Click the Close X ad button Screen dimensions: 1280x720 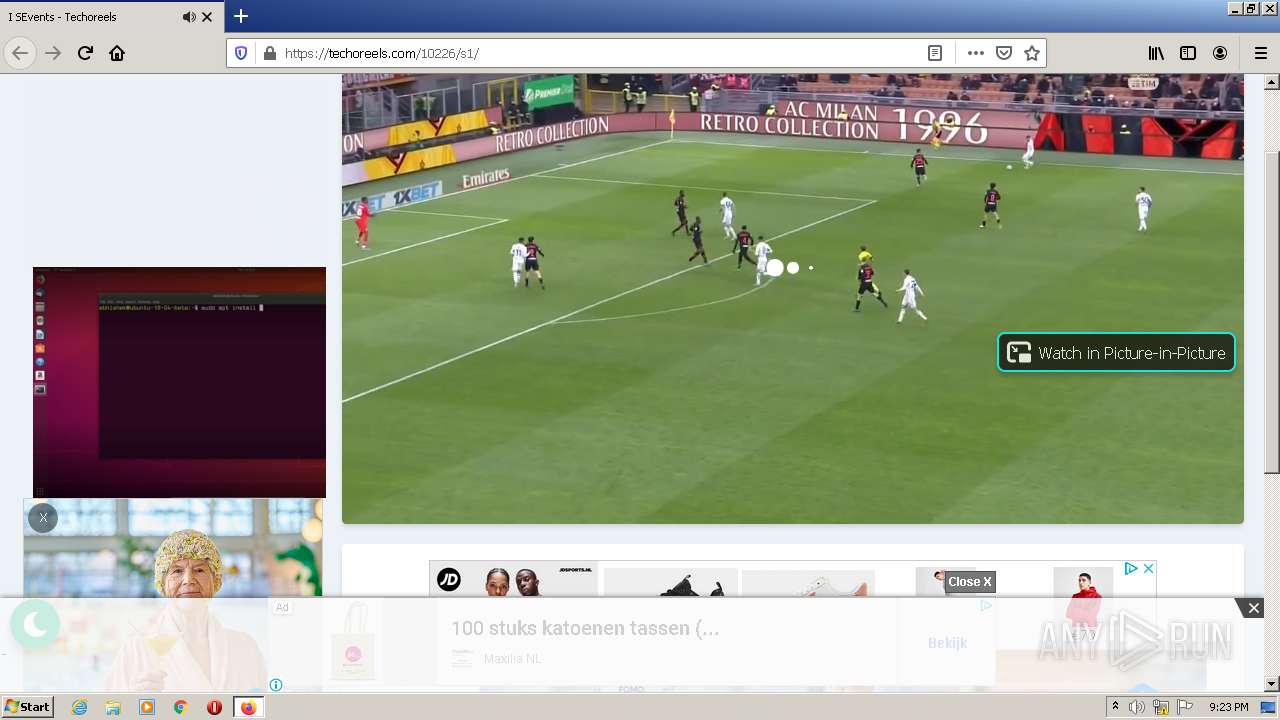point(970,582)
